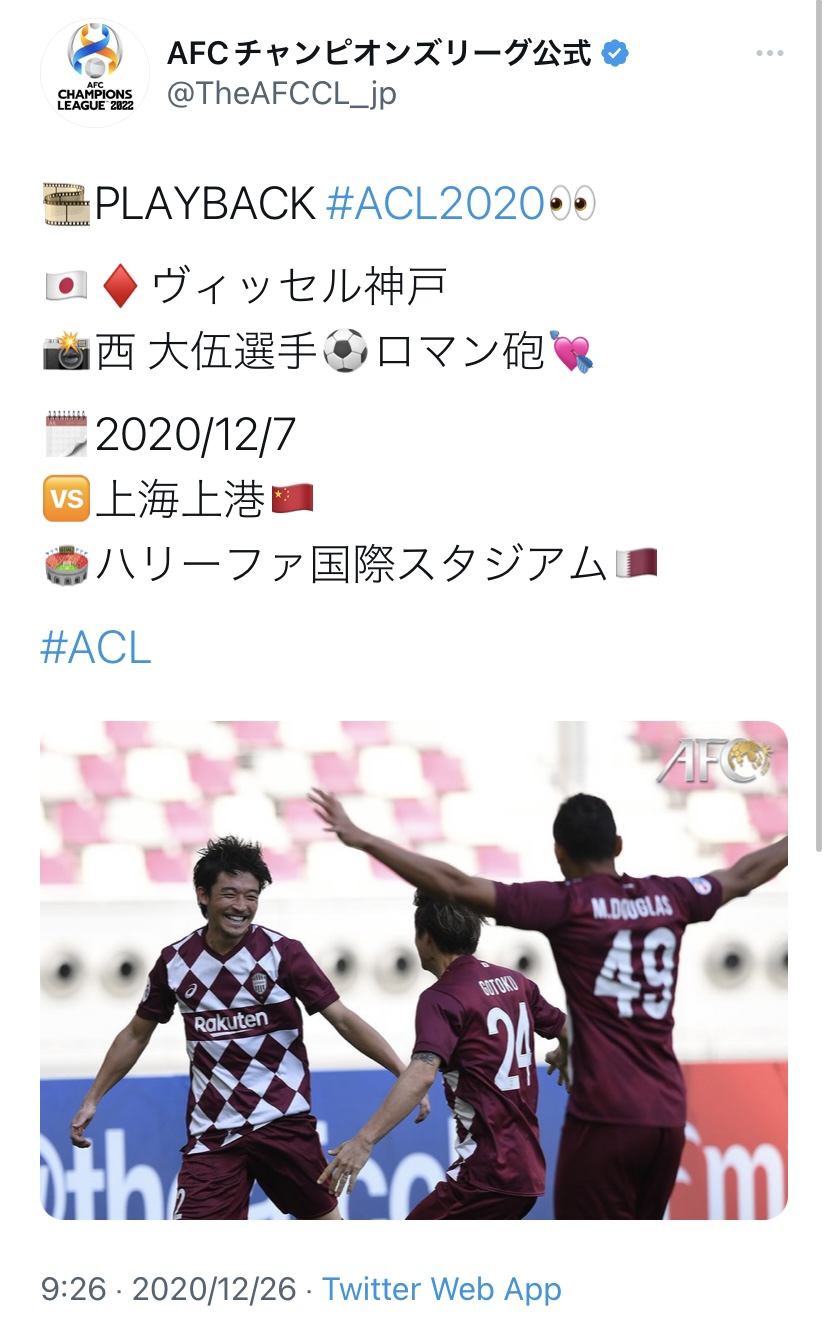Click the AFC watermark logo on photo
The width and height of the screenshot is (828, 1326).
point(714,760)
